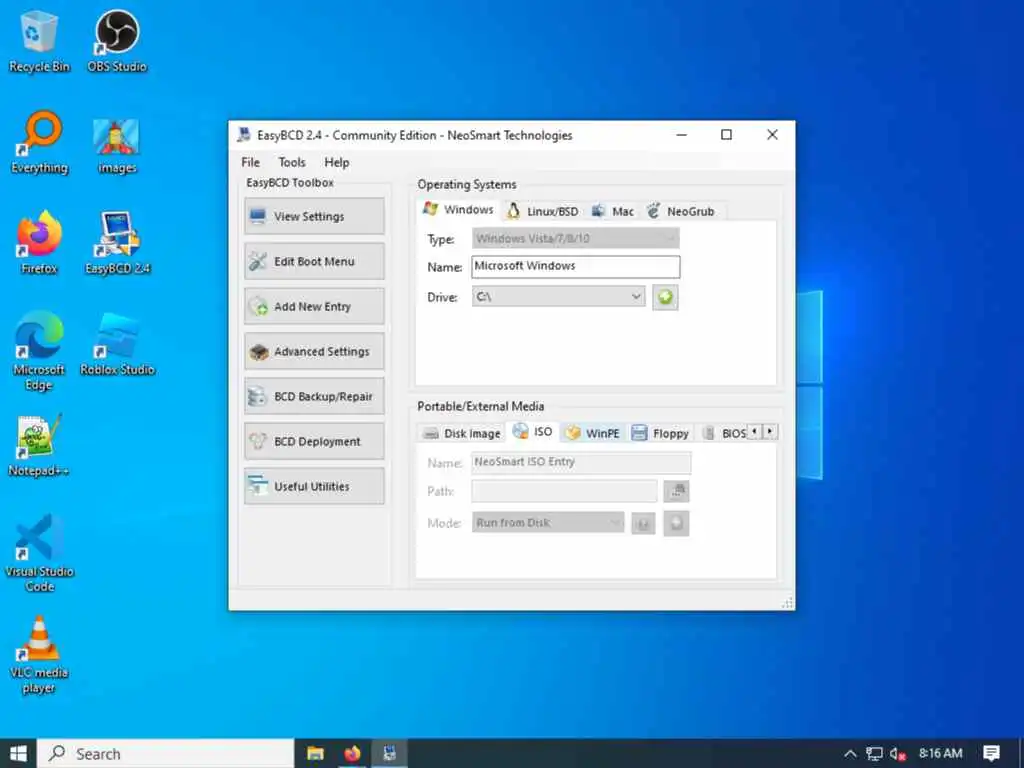Expand the Drive dropdown
Viewport: 1024px width, 768px height.
pos(558,296)
